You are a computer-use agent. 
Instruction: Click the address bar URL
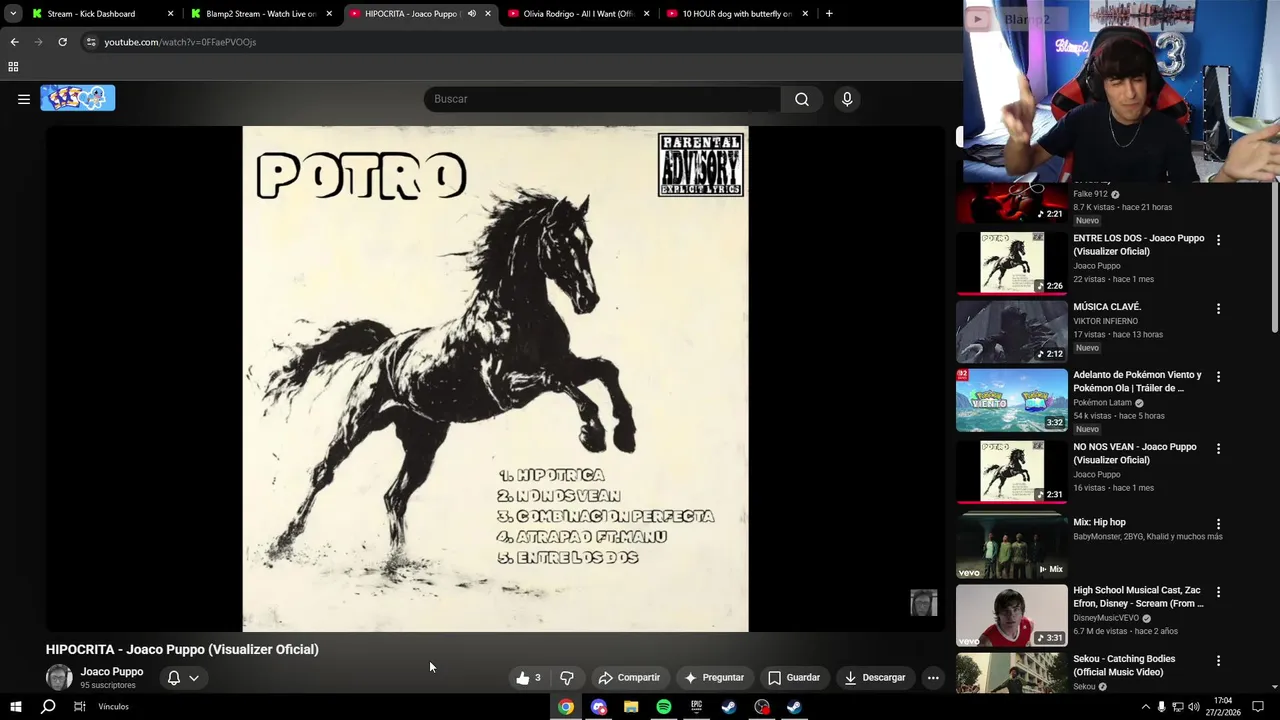click(x=180, y=42)
